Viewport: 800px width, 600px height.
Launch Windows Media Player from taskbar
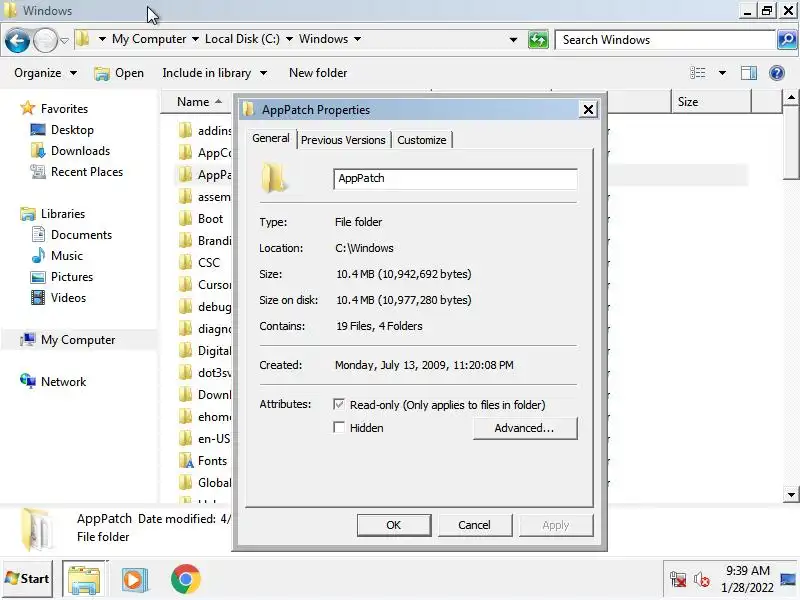(x=135, y=580)
